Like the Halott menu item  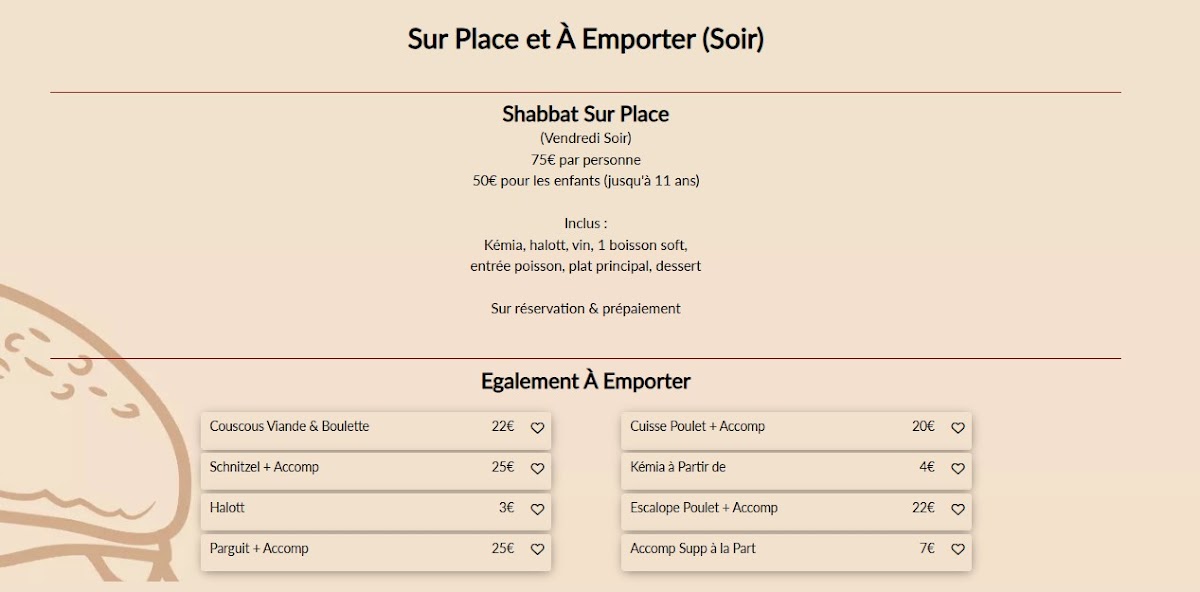click(x=537, y=510)
